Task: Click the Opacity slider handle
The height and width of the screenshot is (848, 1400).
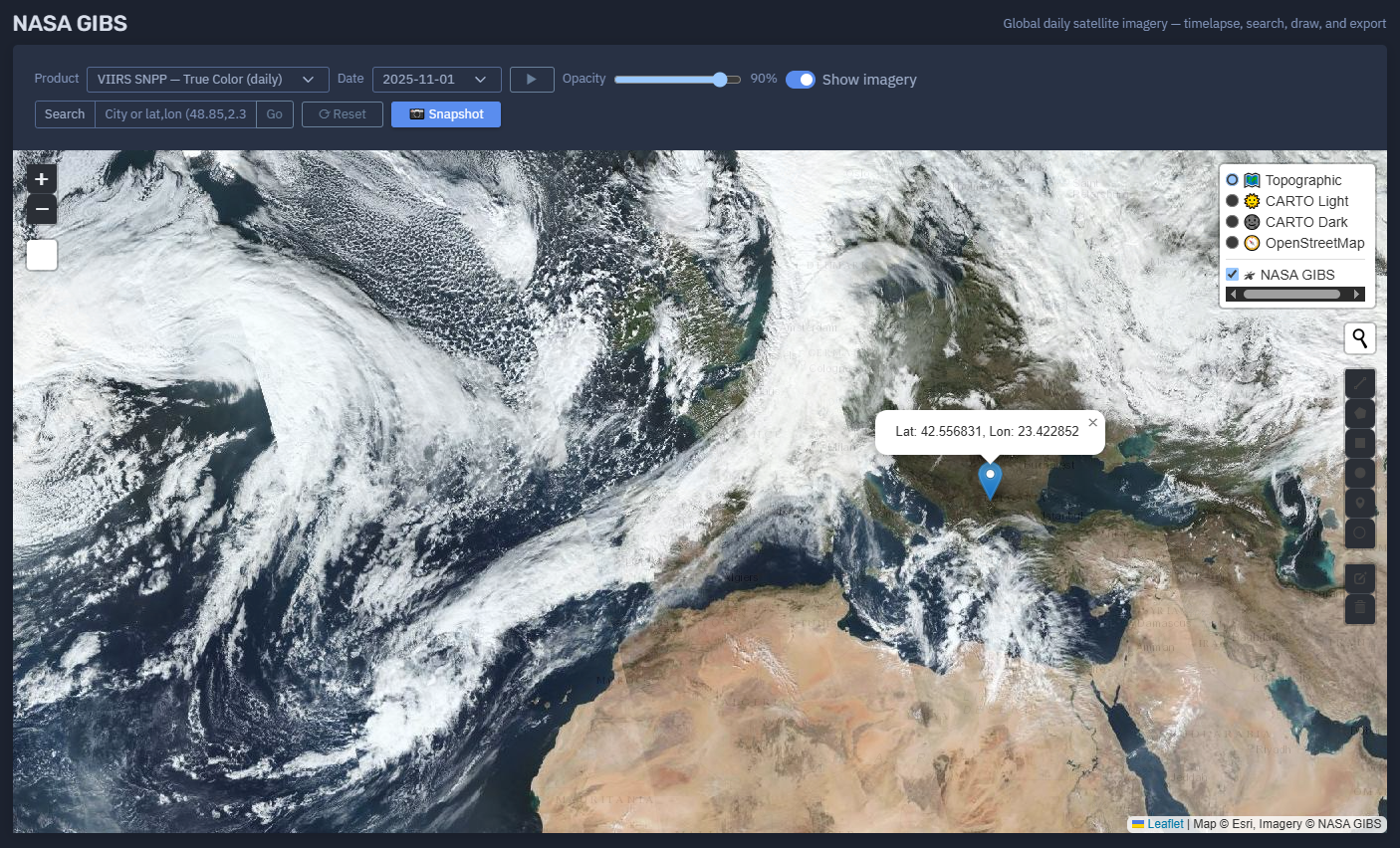Action: (720, 80)
